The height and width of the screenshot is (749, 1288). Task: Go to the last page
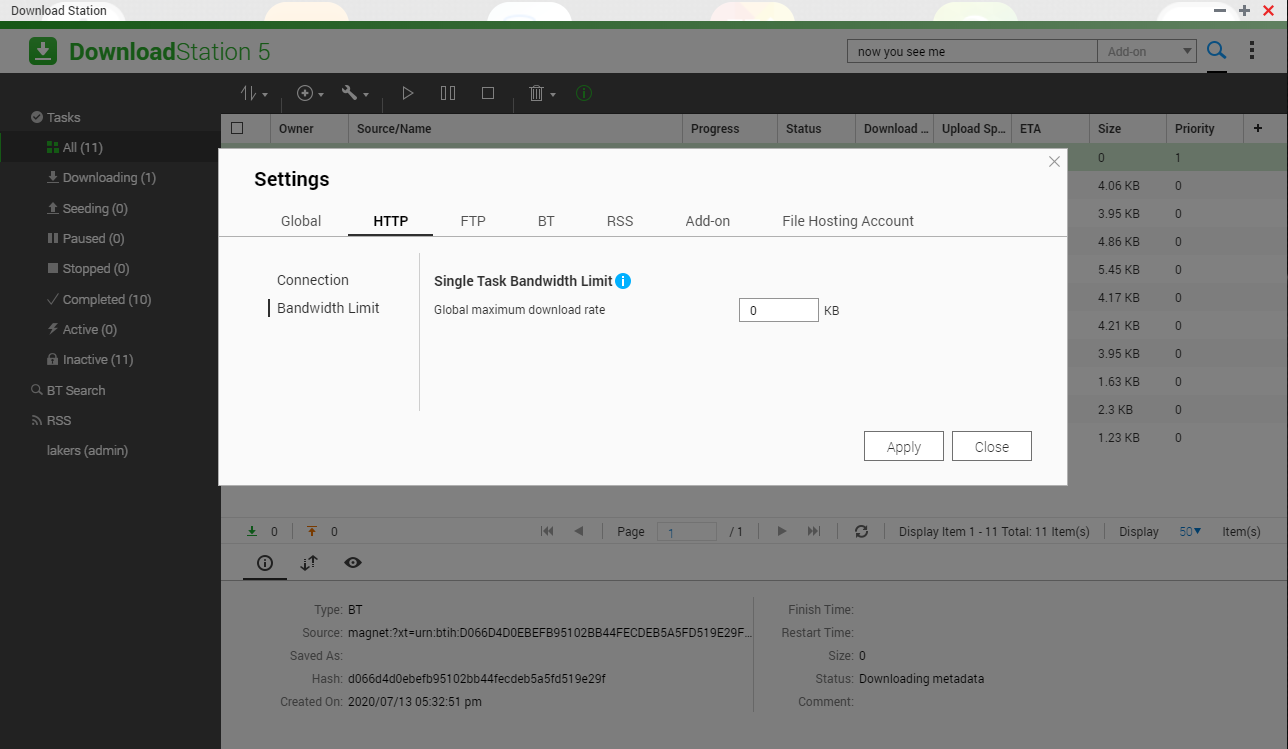click(x=814, y=531)
